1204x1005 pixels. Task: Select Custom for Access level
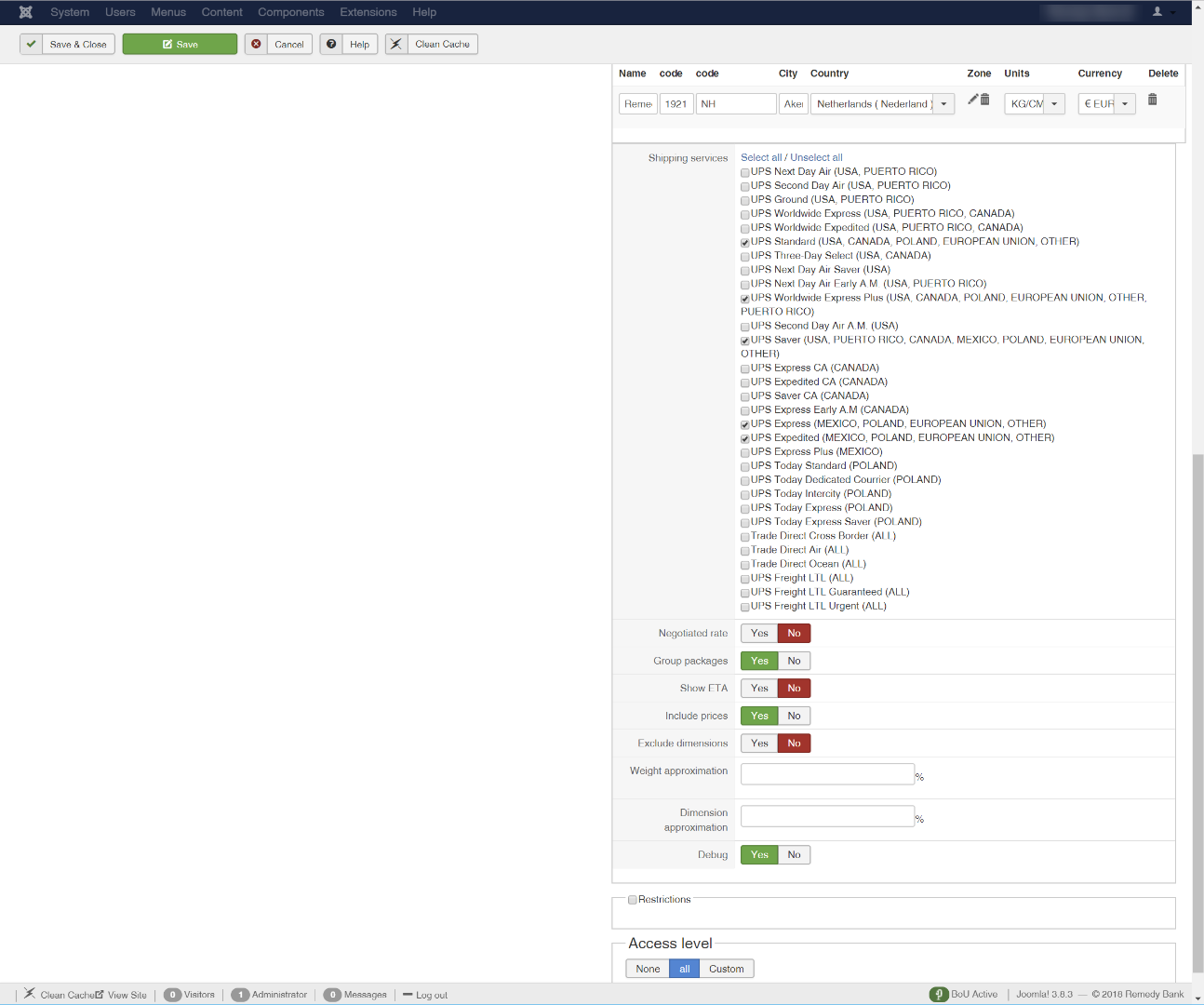pos(727,969)
